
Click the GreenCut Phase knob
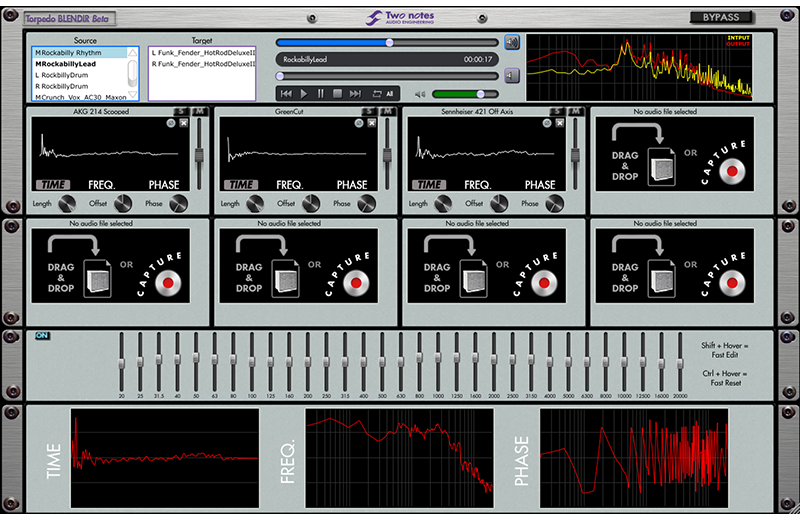367,204
